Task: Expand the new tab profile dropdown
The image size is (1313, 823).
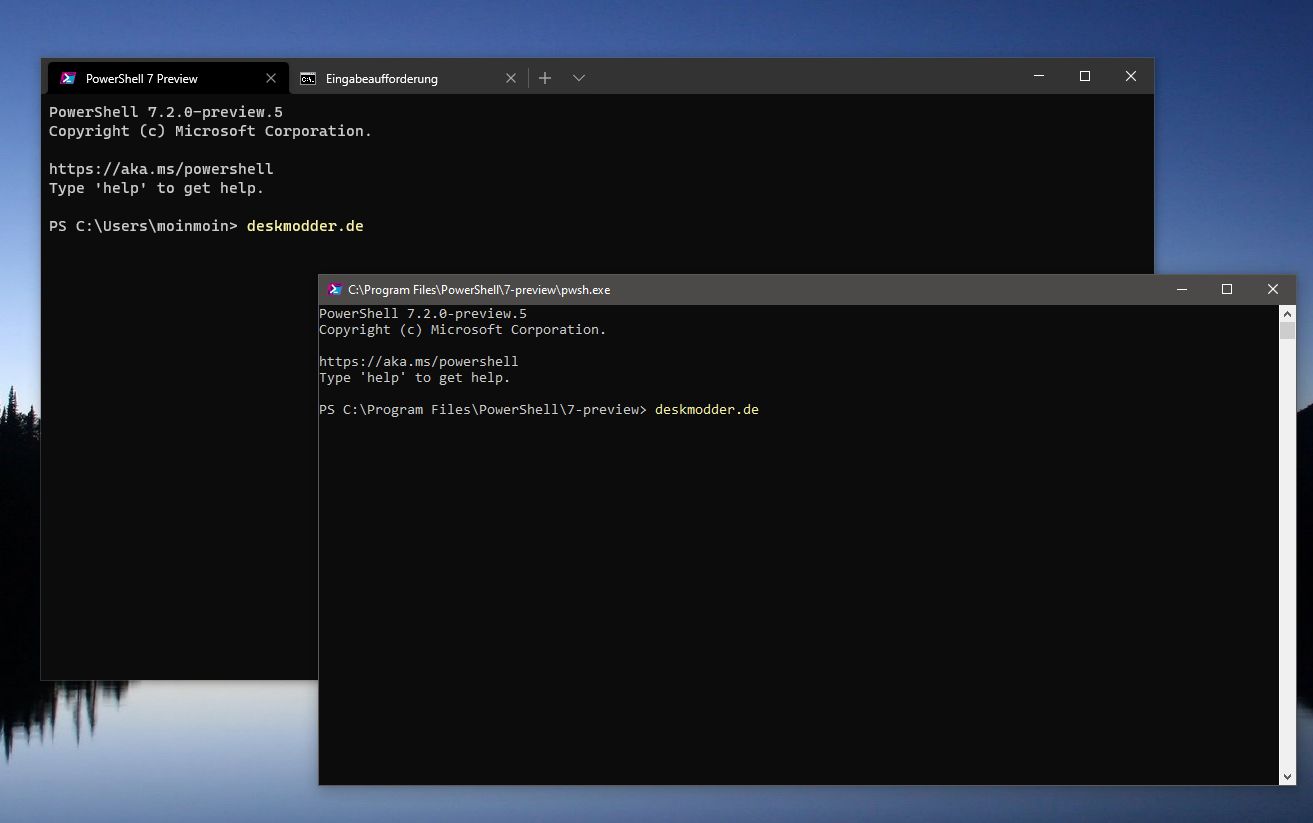Action: (579, 78)
